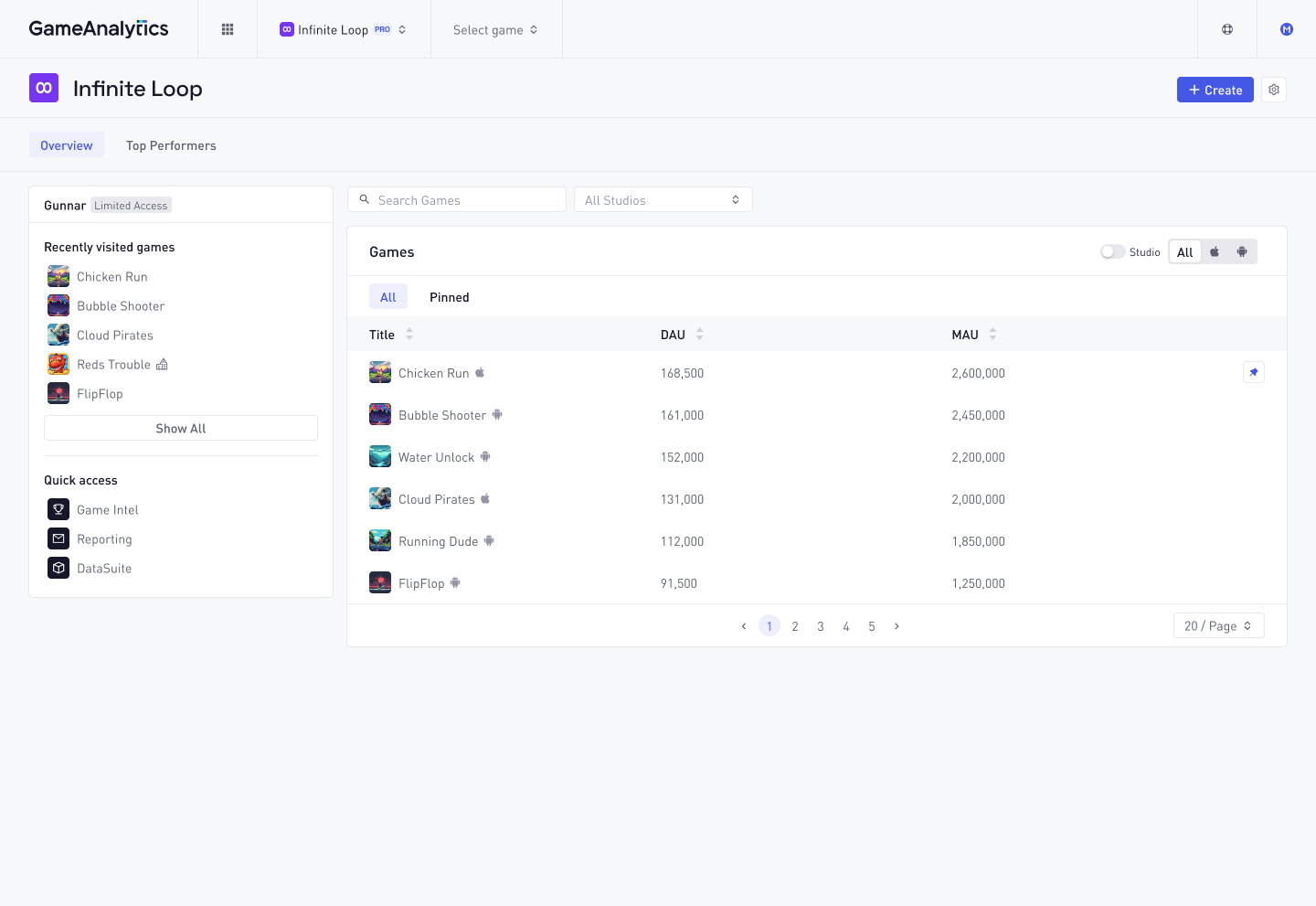Open DataSuite quick access link
This screenshot has width=1316, height=906.
coord(104,569)
